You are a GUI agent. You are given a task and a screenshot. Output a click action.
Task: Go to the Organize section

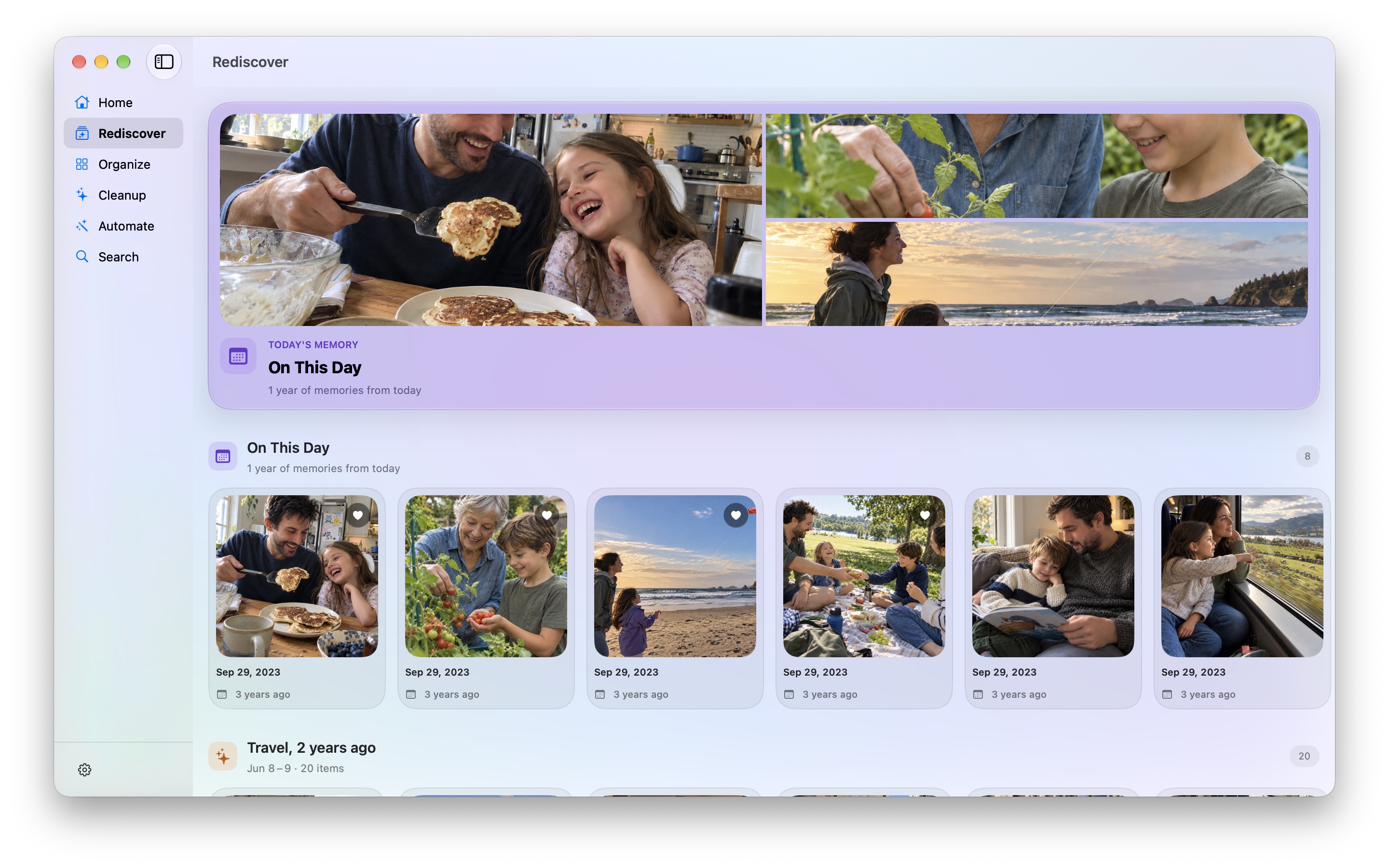[x=123, y=164]
